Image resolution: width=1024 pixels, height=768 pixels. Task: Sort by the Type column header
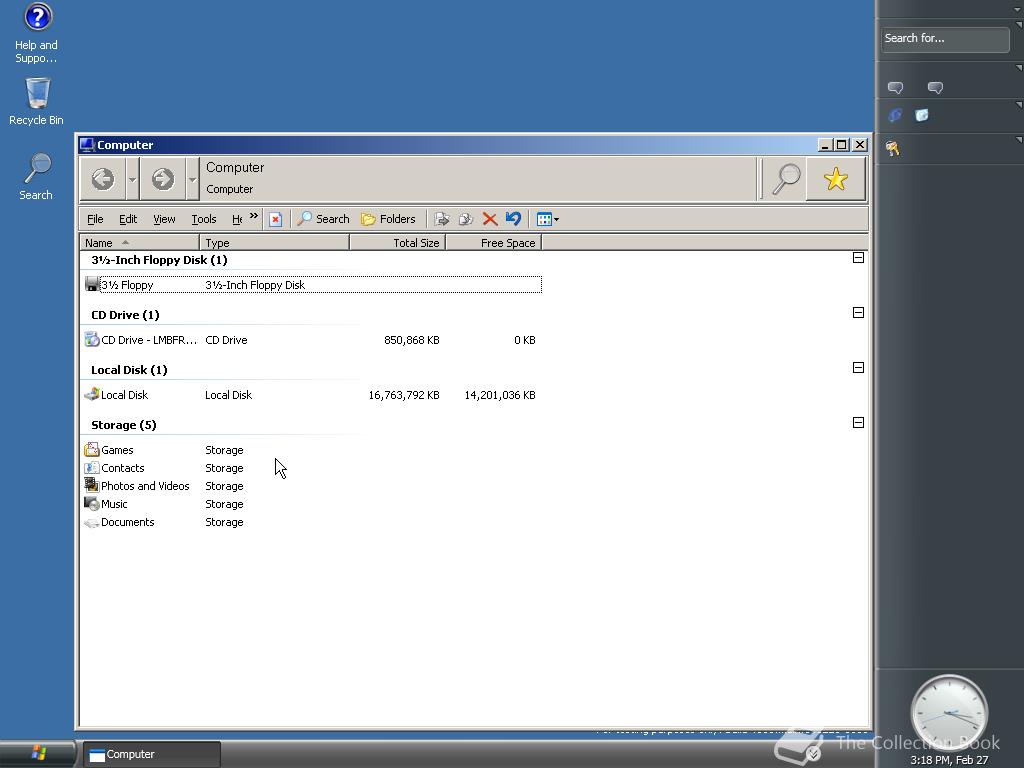274,243
